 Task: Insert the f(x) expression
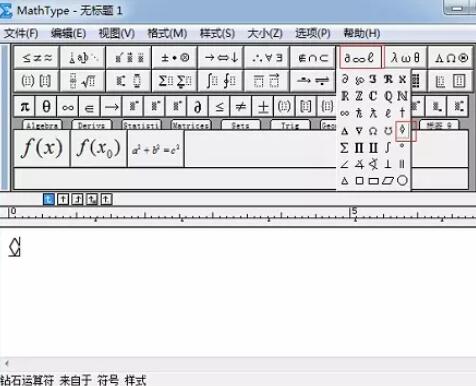(42, 148)
